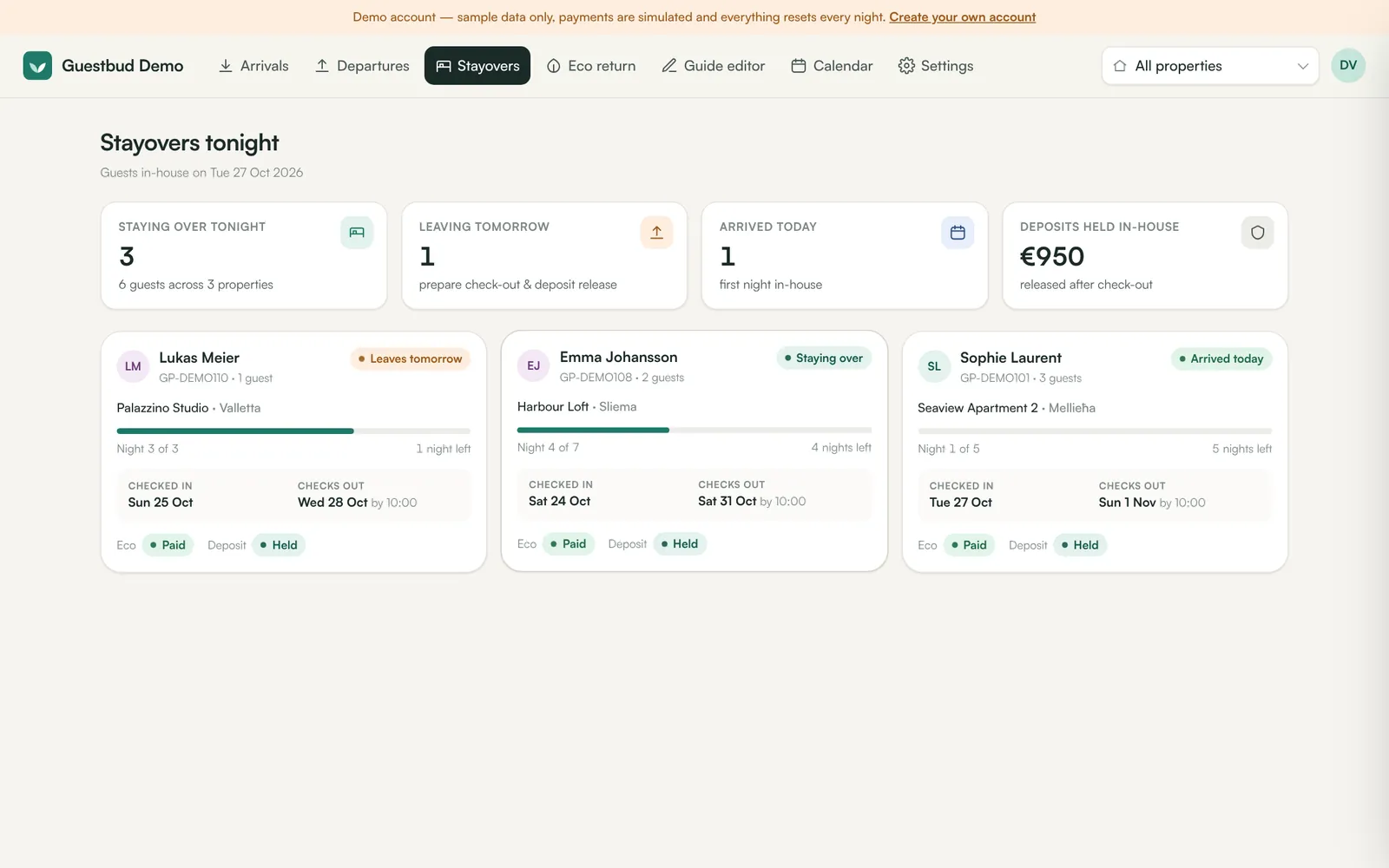
Task: Click the SL avatar on Sophie Laurent card
Action: click(934, 366)
